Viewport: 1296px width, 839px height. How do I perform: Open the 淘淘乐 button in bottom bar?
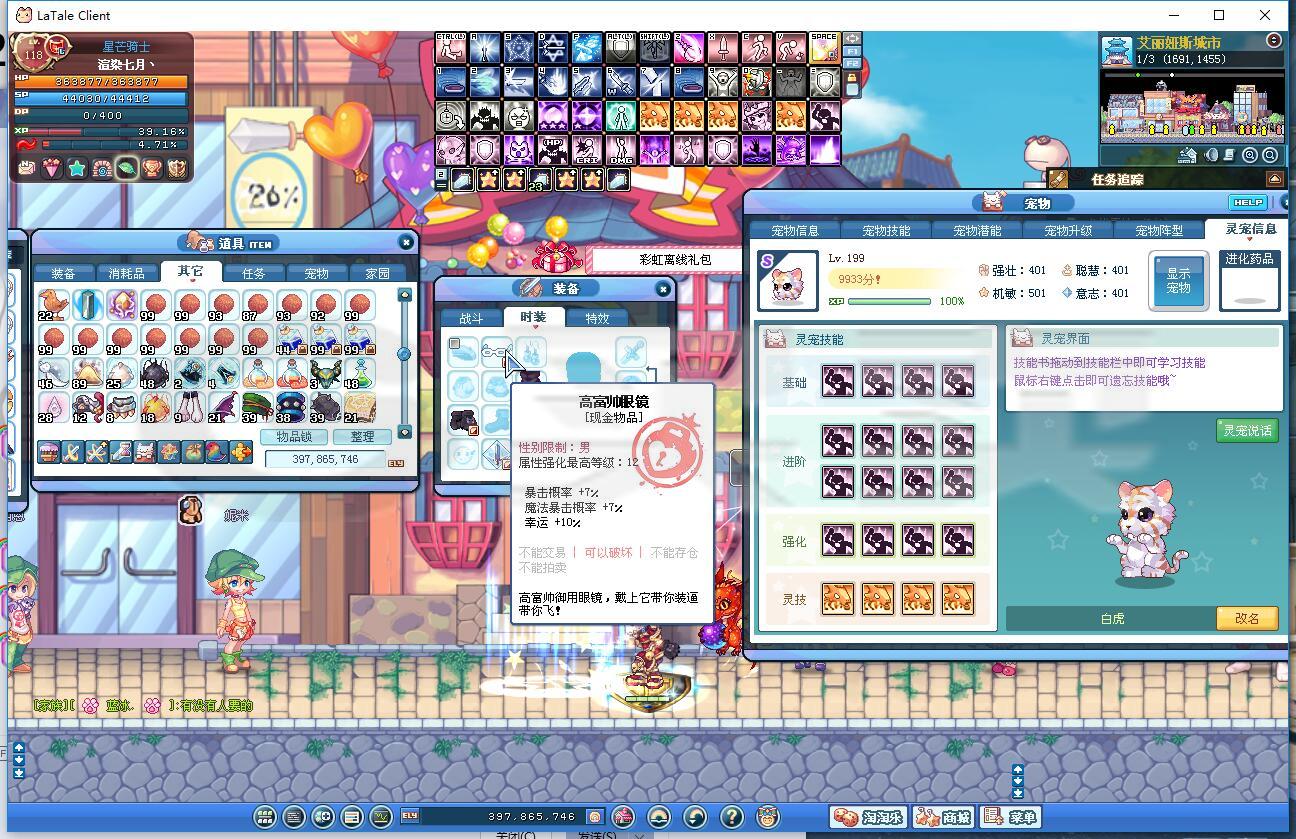(x=869, y=817)
